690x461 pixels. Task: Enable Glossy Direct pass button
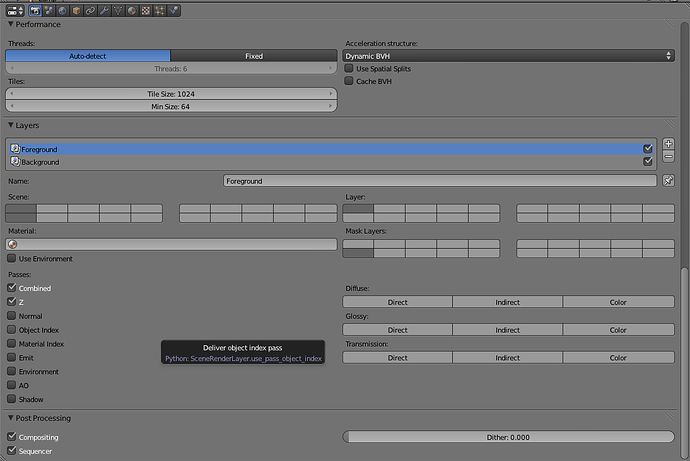pos(397,330)
